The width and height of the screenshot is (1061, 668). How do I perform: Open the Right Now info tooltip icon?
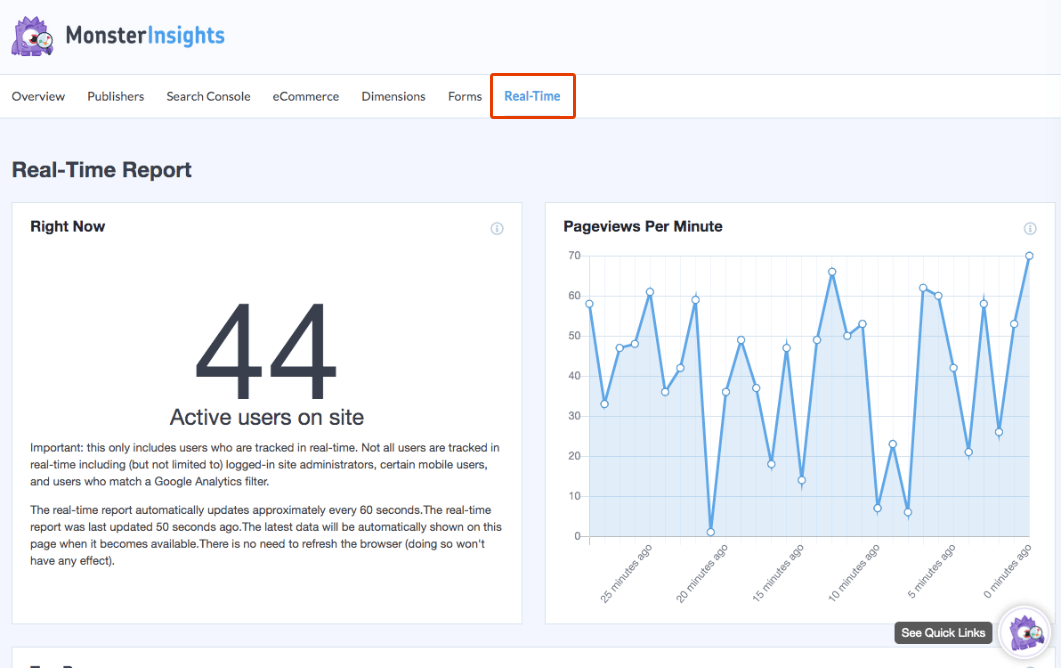(497, 228)
